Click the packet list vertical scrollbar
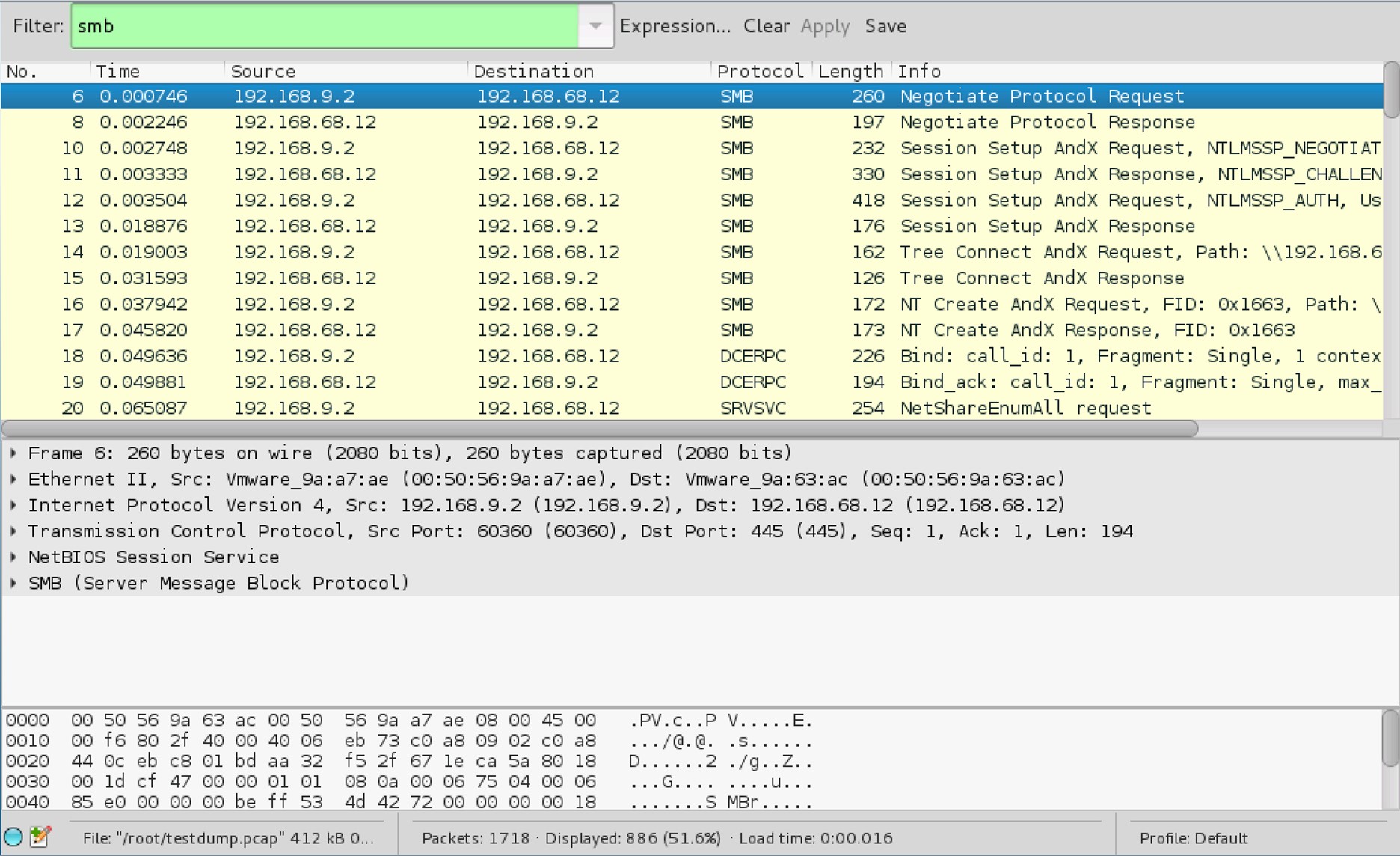This screenshot has width=1400, height=856. tap(1391, 90)
